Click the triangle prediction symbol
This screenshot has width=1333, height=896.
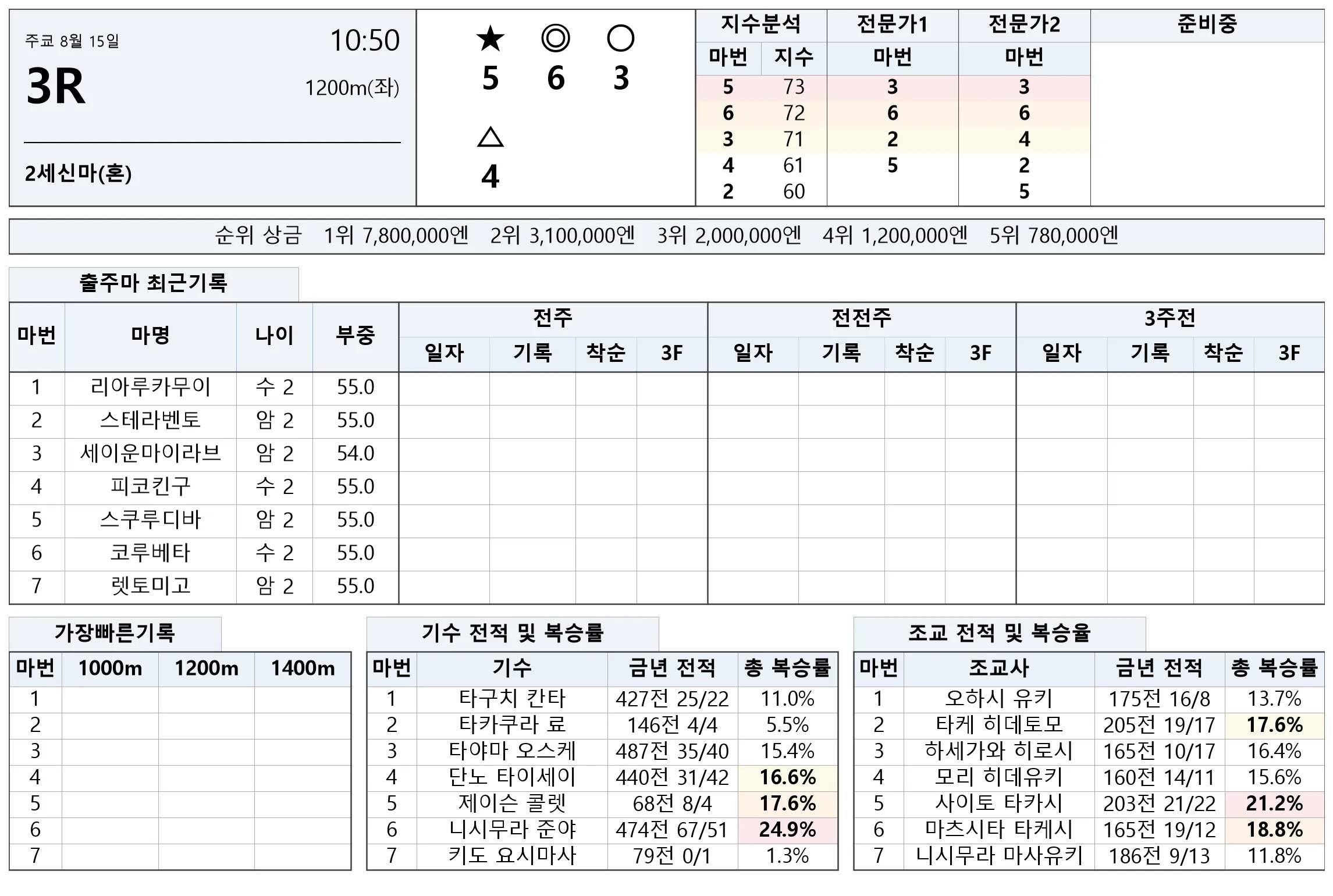coord(490,137)
